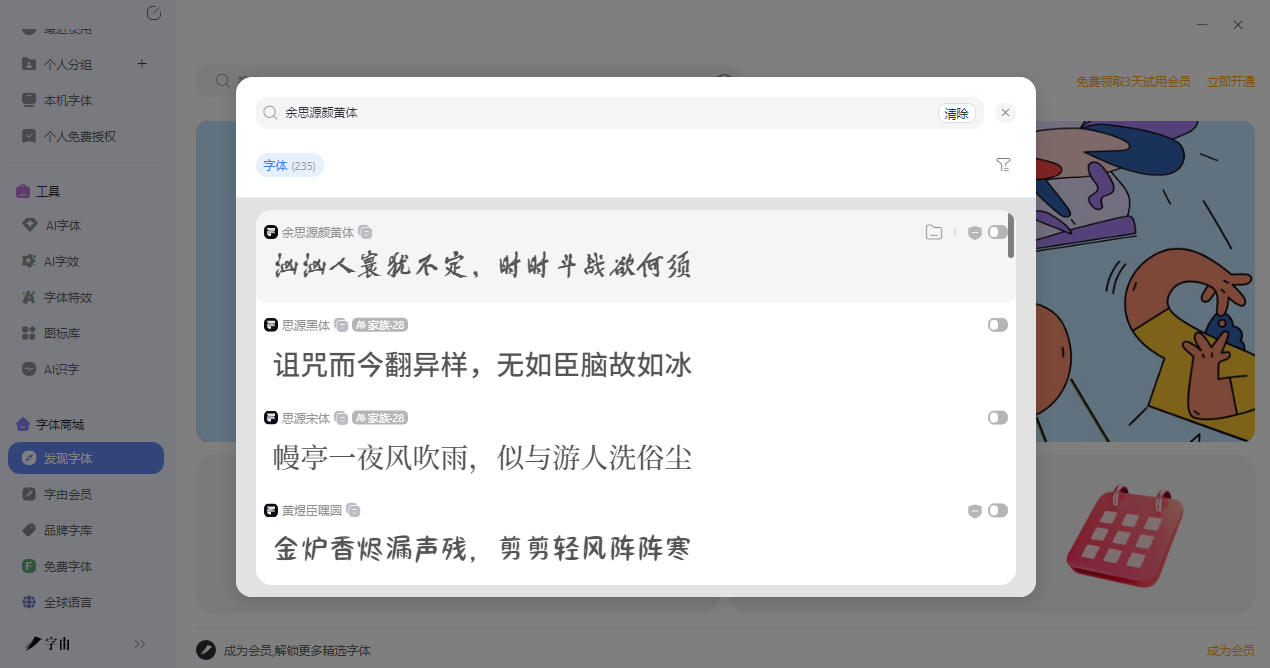1270x668 pixels.
Task: Click the shield icon on 黄煜臣嘿圆 row
Action: pos(974,511)
